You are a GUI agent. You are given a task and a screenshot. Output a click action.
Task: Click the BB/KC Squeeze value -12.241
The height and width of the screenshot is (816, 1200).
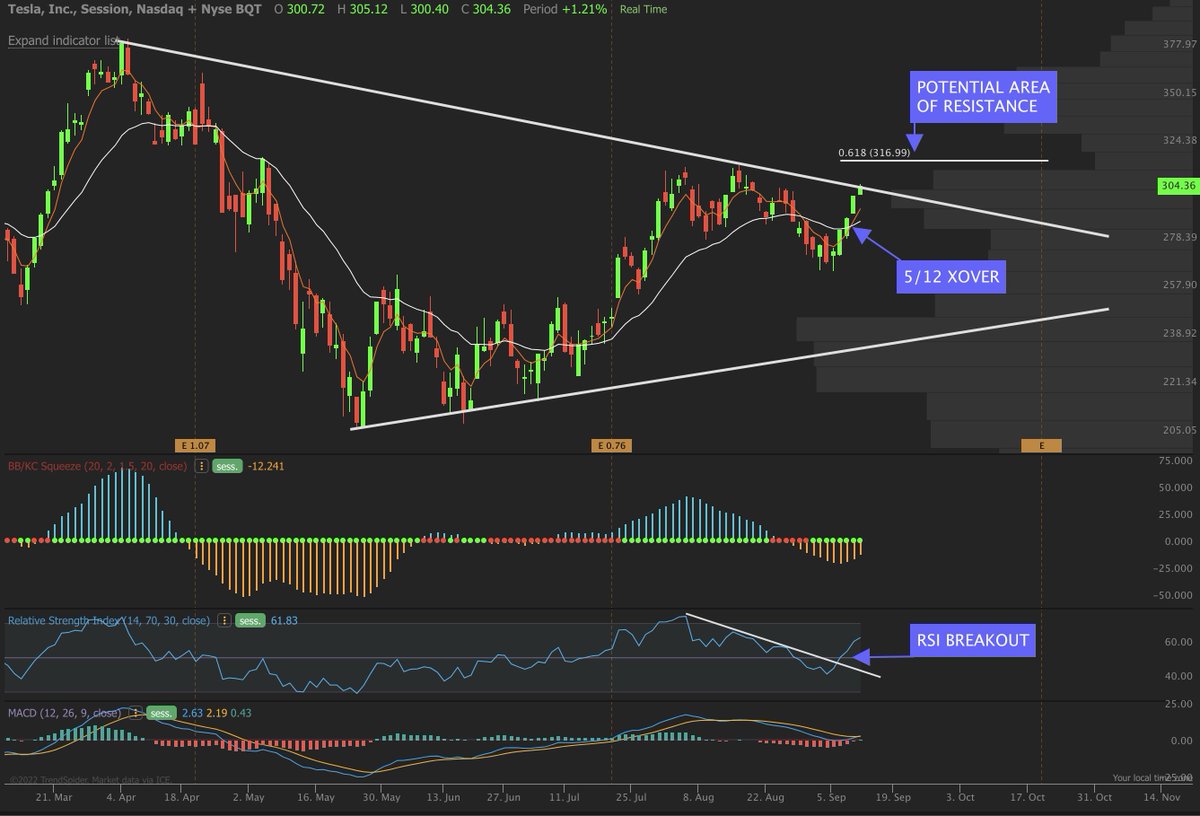pos(267,466)
